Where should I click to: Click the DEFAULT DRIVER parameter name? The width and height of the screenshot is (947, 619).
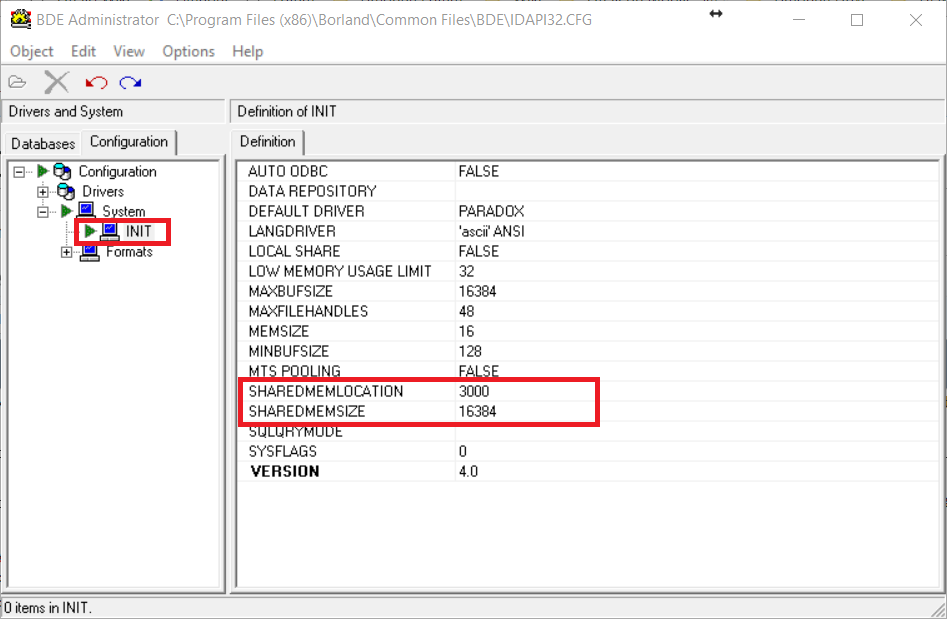click(x=306, y=211)
